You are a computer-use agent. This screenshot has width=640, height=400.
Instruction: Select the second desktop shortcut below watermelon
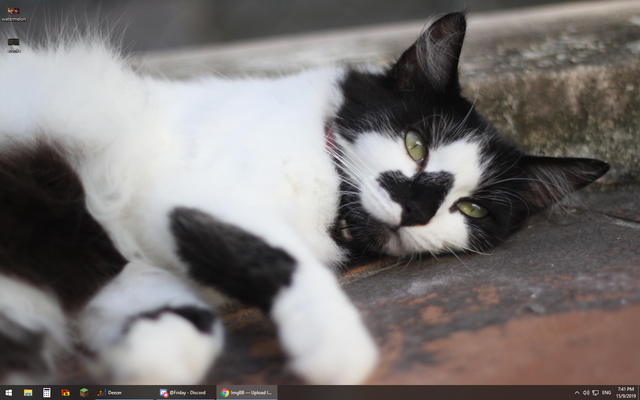[x=14, y=45]
